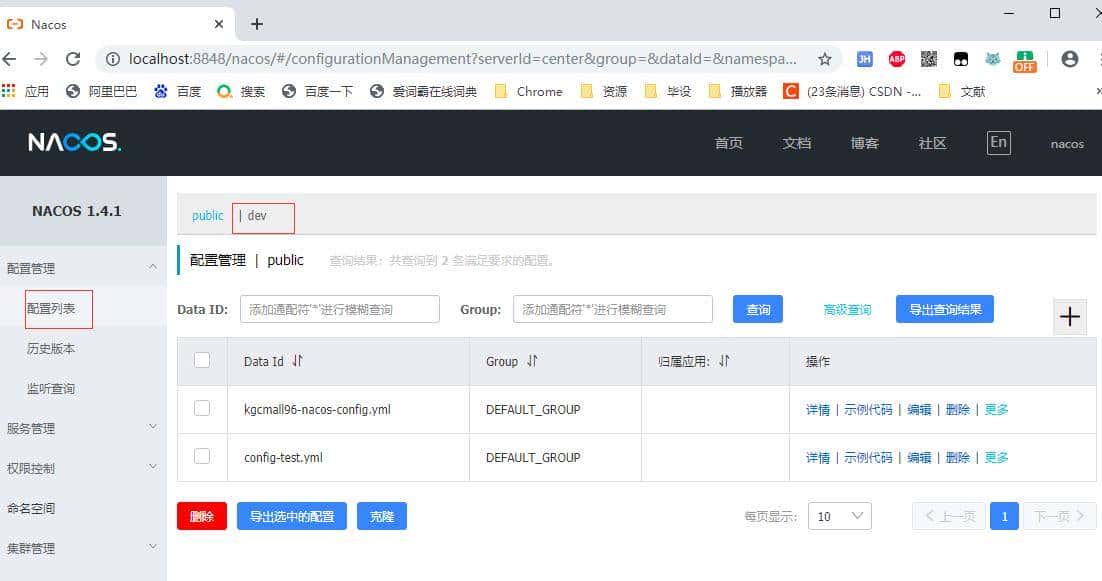Expand the 服务管理 sidebar section

pyautogui.click(x=152, y=426)
